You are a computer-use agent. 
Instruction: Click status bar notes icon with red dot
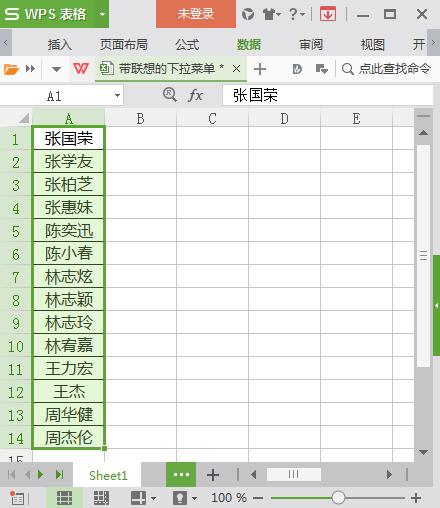[17, 498]
